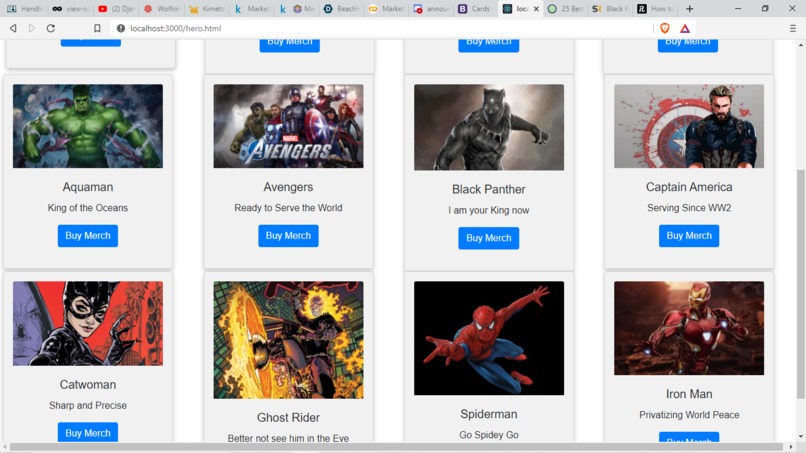Image resolution: width=806 pixels, height=453 pixels.
Task: Switch to the Black Panther search tab
Action: coord(611,9)
